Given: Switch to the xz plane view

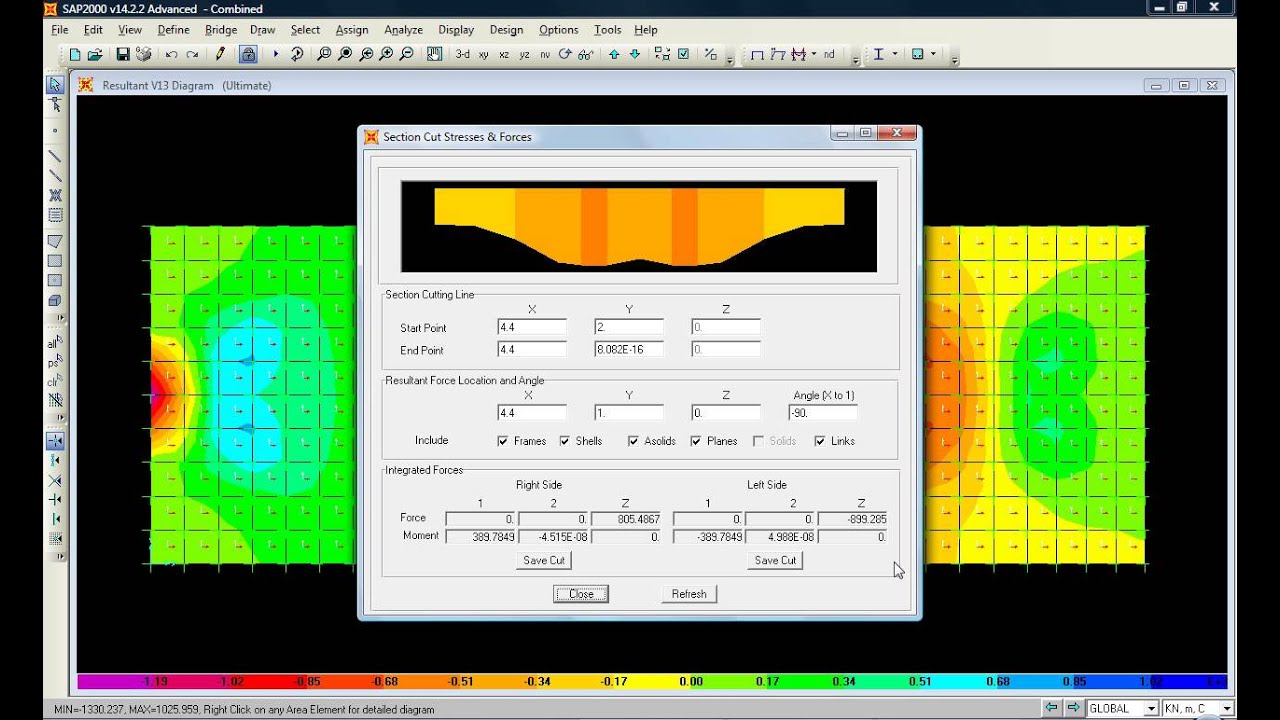Looking at the screenshot, I should (504, 54).
